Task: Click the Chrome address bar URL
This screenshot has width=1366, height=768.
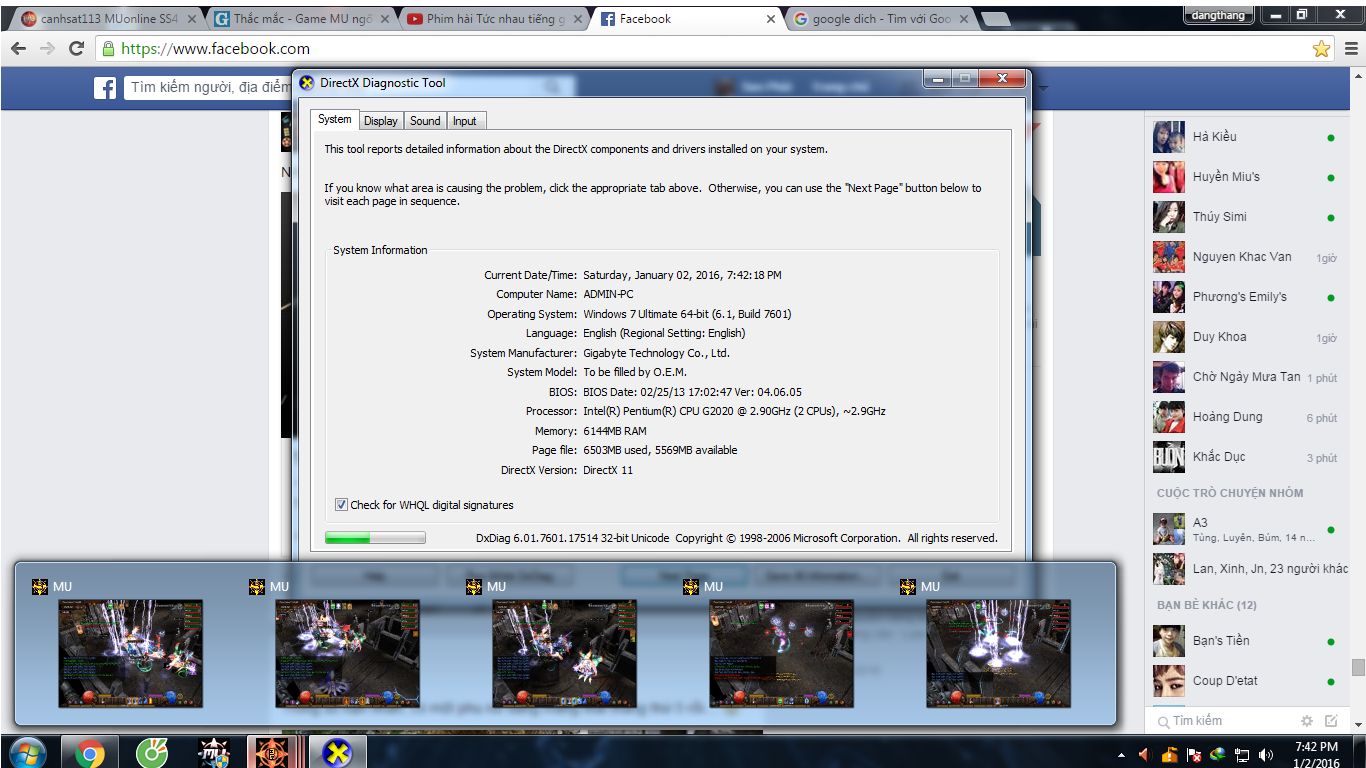Action: [215, 48]
